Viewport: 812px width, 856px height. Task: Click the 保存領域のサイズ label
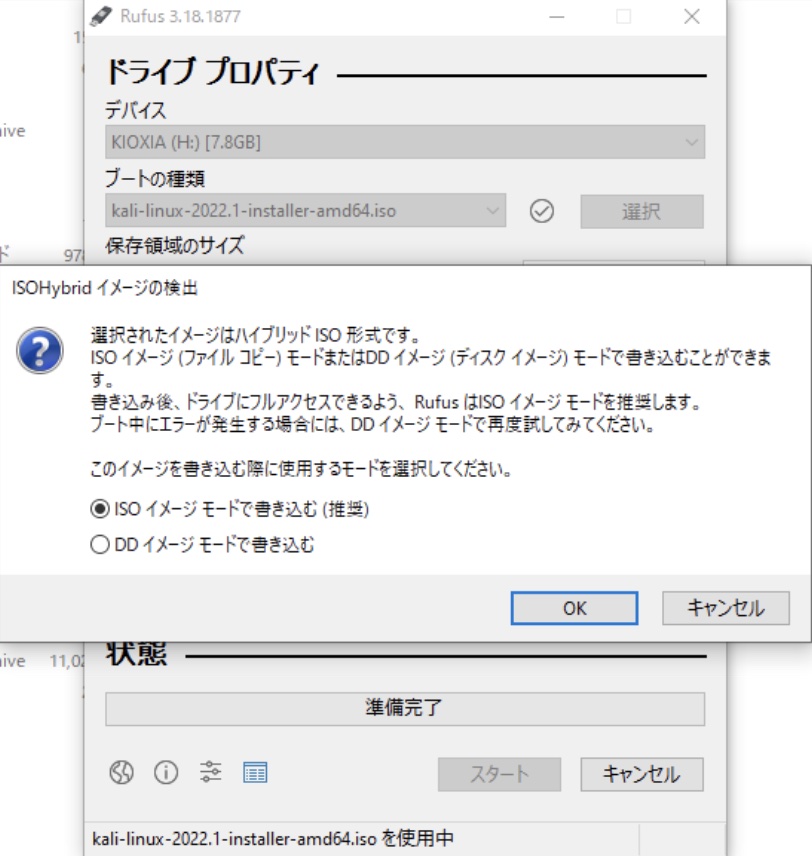175,246
